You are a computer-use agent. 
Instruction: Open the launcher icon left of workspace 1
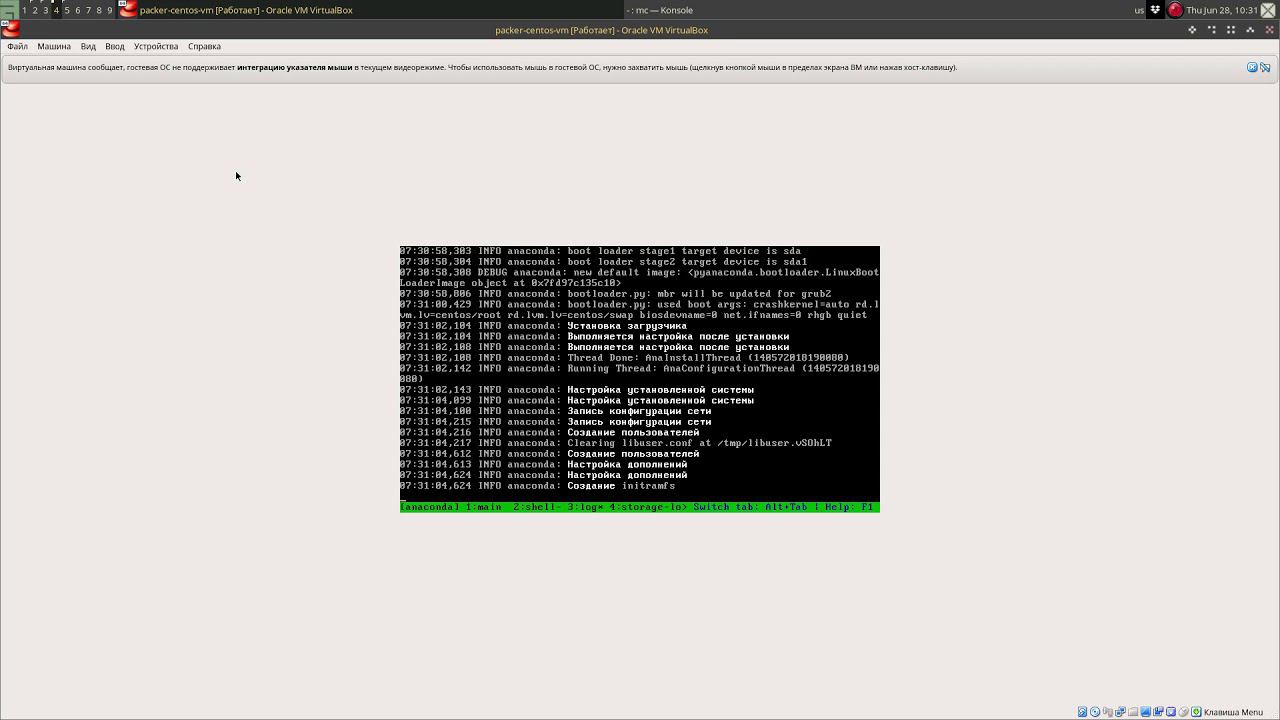[8, 10]
